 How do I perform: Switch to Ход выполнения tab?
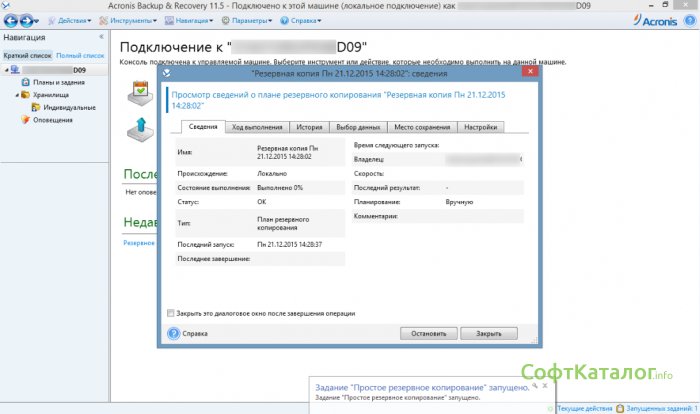click(258, 127)
